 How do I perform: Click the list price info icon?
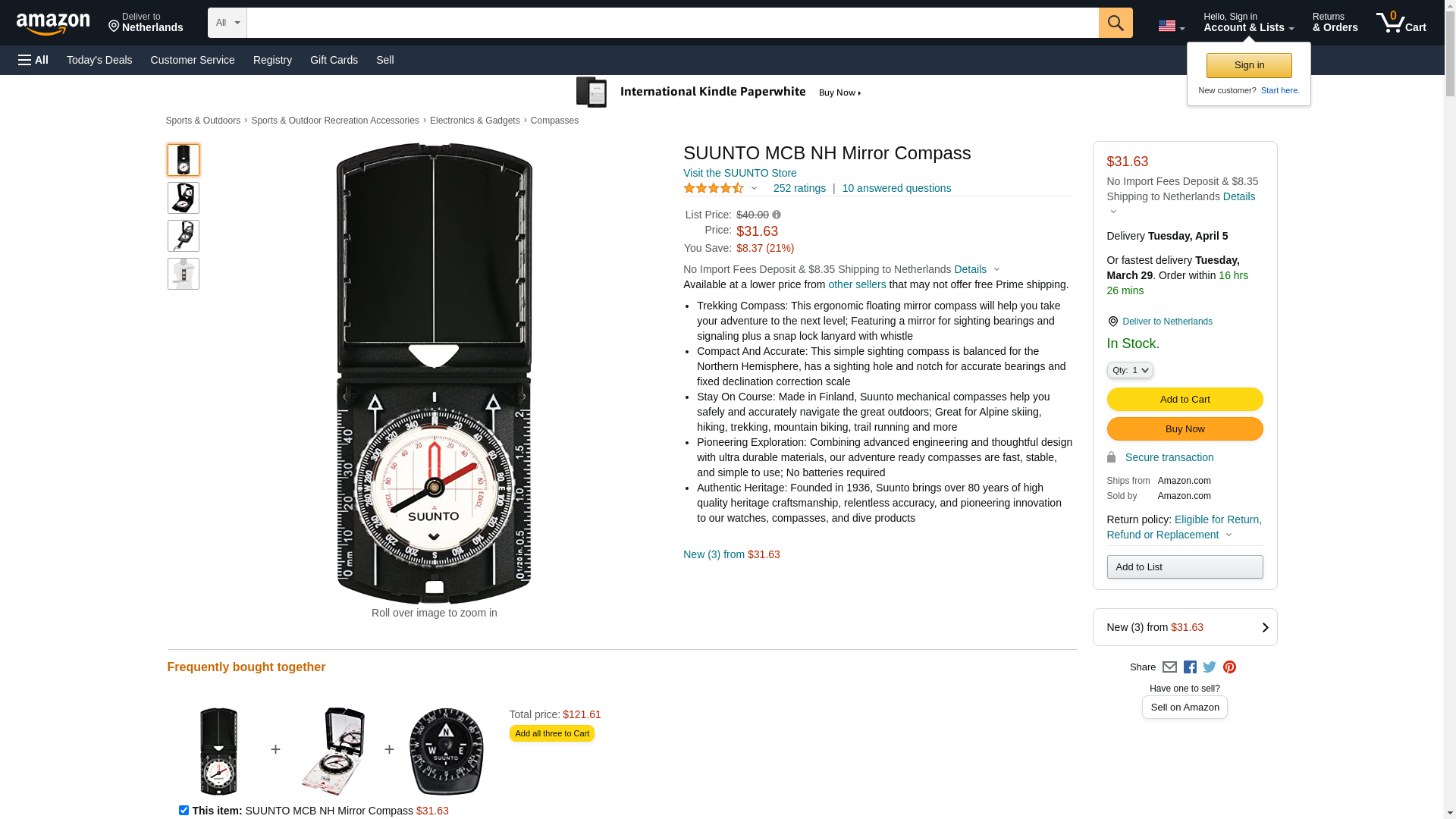(x=777, y=215)
